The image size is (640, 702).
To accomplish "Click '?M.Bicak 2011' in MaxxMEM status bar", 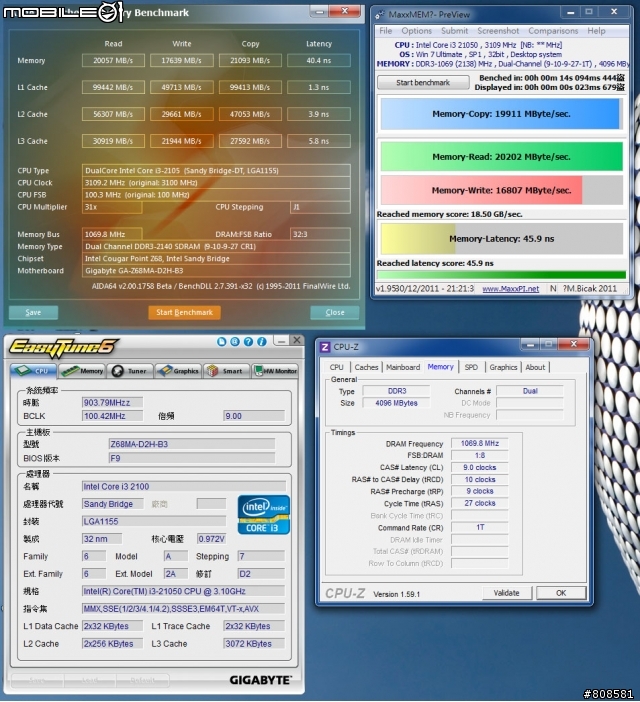I will [590, 289].
